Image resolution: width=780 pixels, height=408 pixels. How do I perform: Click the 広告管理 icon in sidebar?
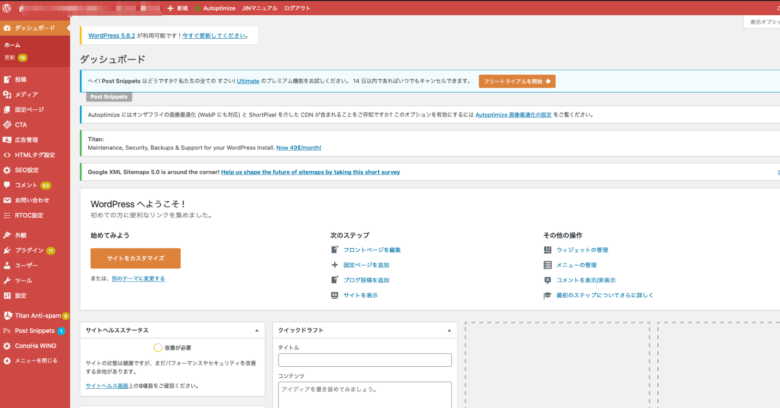click(x=7, y=140)
